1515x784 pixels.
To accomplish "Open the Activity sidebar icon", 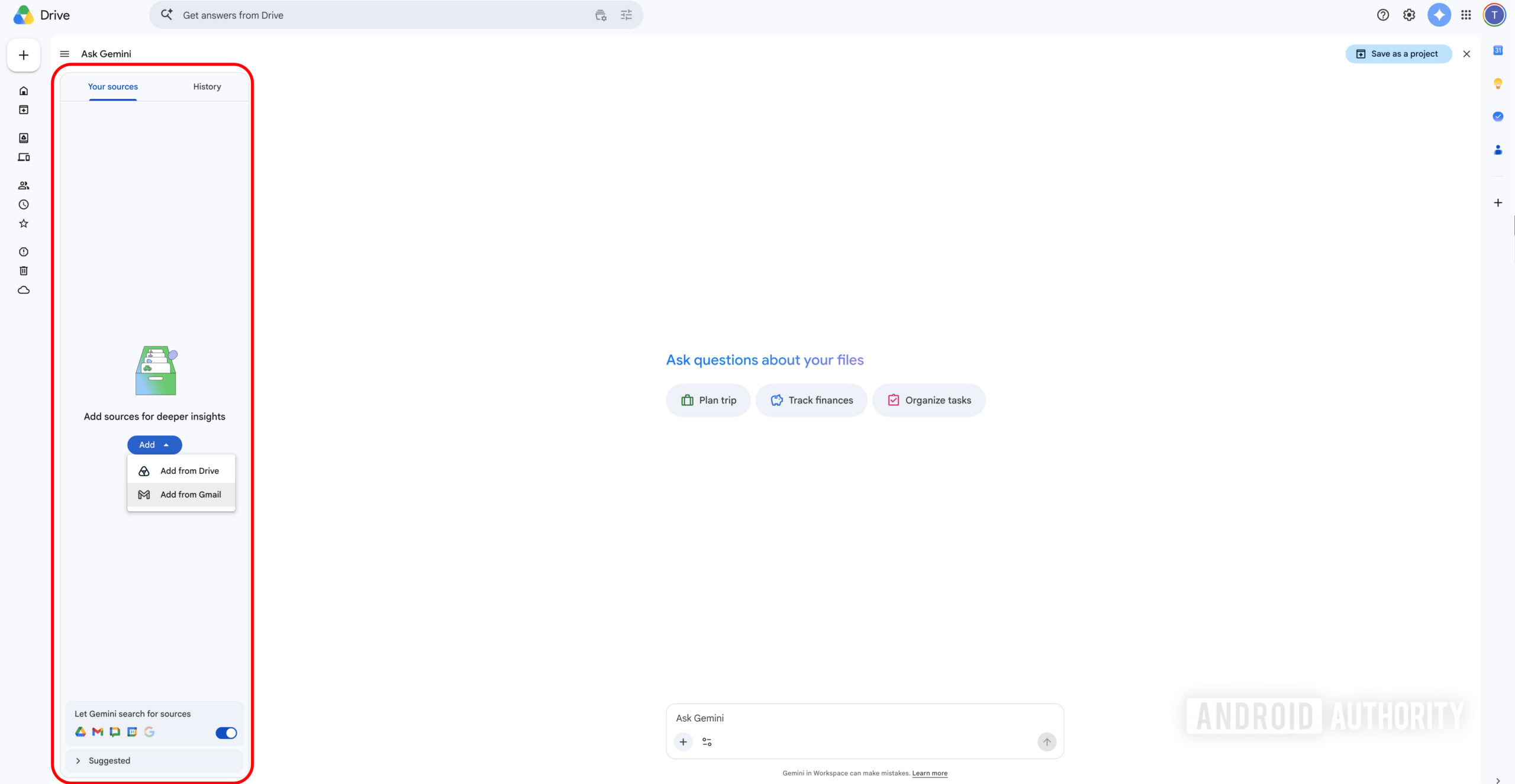I will (24, 110).
